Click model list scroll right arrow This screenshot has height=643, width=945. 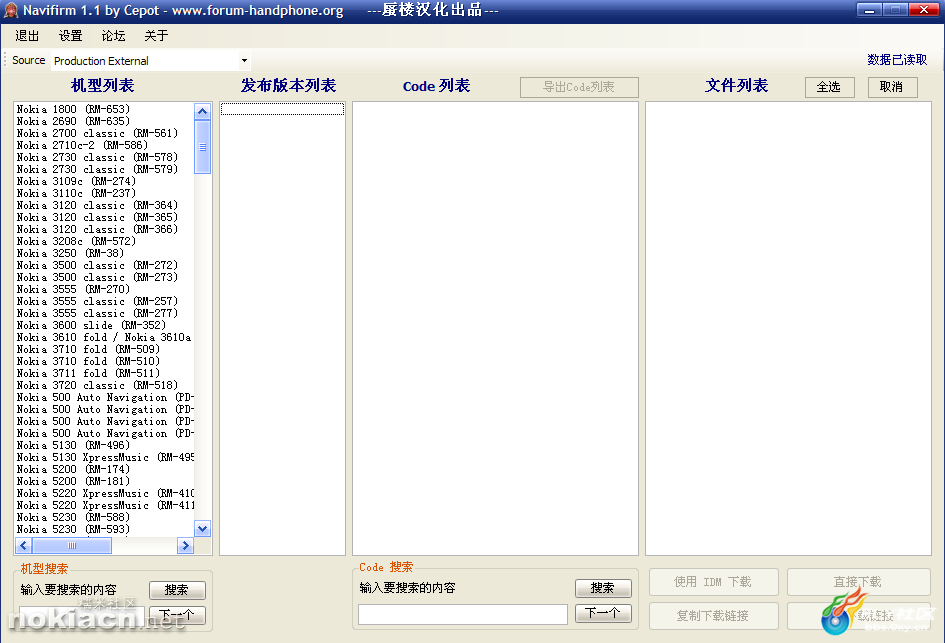(x=185, y=546)
